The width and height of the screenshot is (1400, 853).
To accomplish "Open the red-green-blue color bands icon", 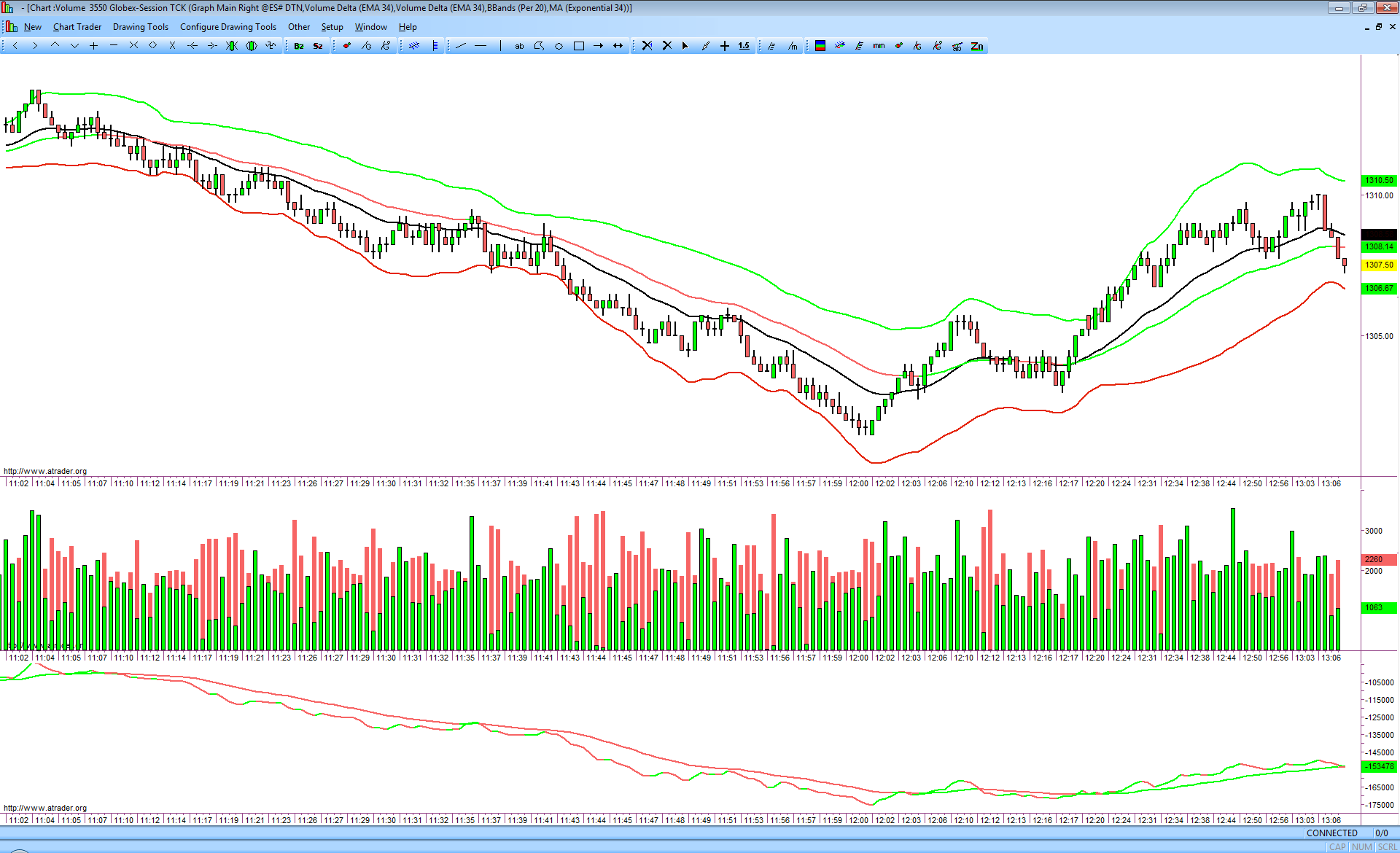I will pyautogui.click(x=820, y=46).
